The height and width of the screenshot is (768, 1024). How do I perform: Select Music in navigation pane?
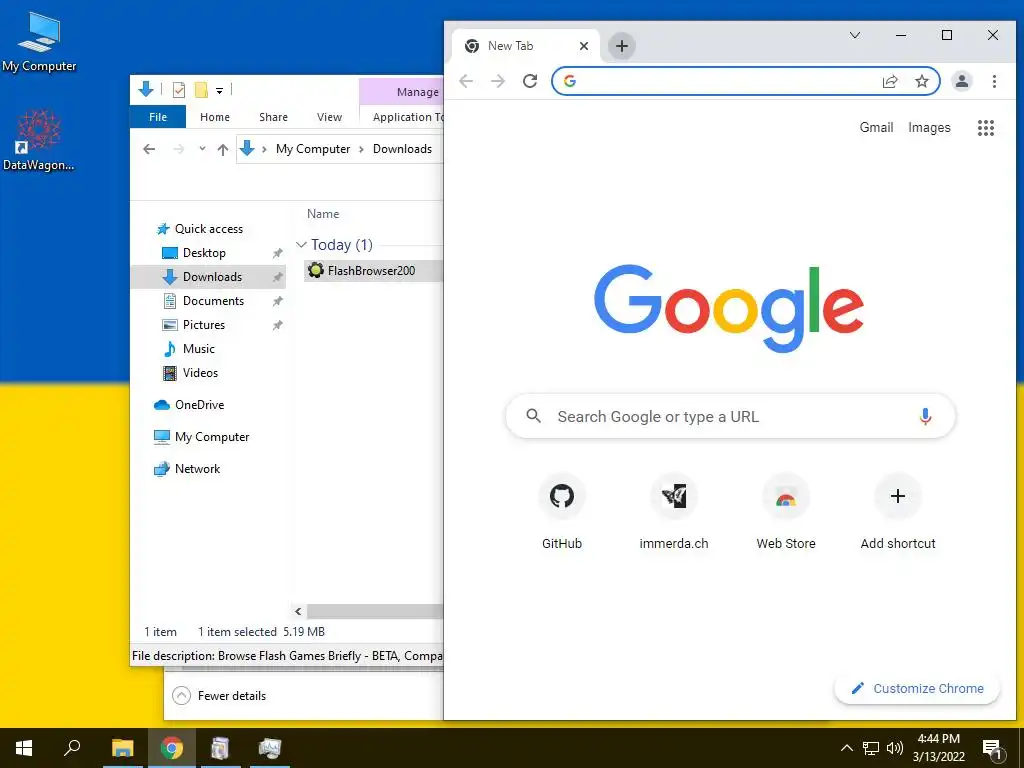tap(199, 349)
